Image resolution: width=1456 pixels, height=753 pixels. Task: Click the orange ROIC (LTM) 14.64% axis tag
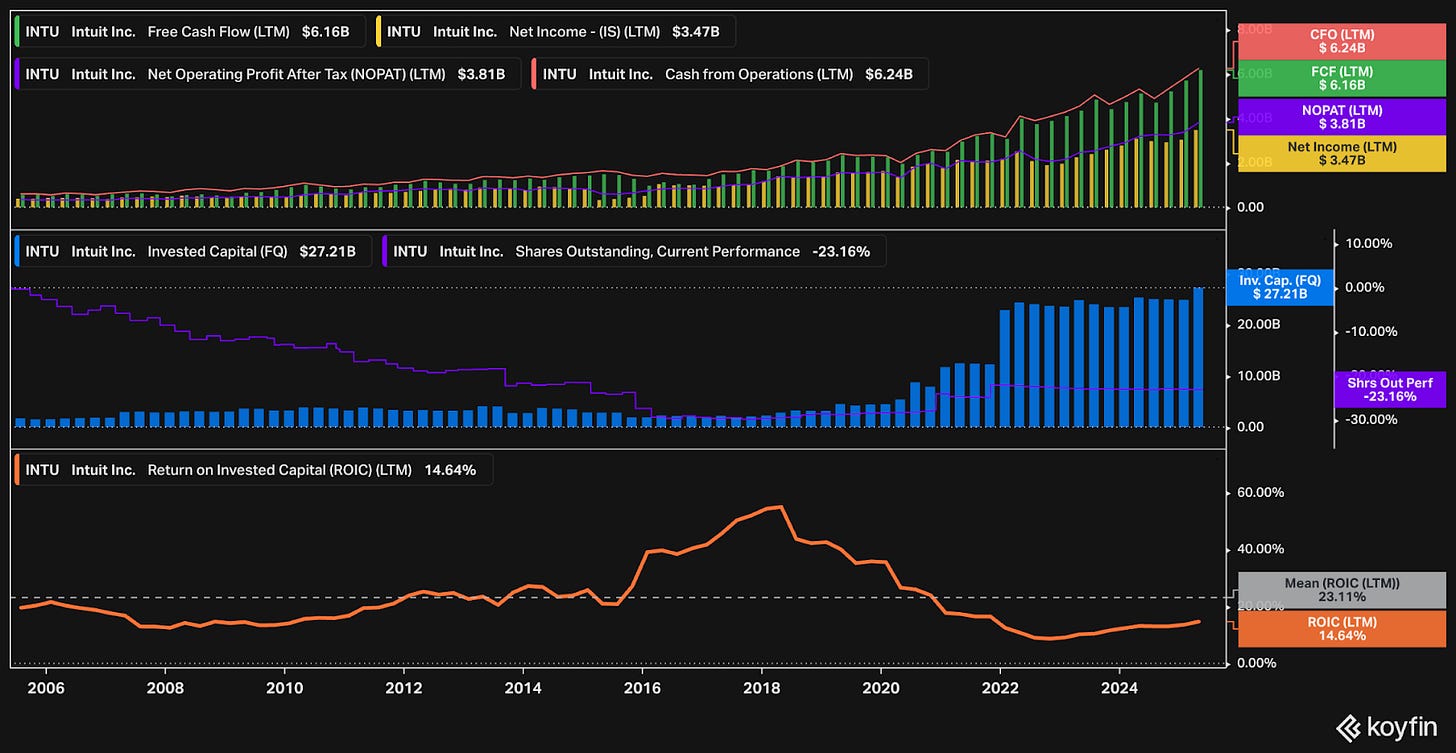click(1343, 628)
